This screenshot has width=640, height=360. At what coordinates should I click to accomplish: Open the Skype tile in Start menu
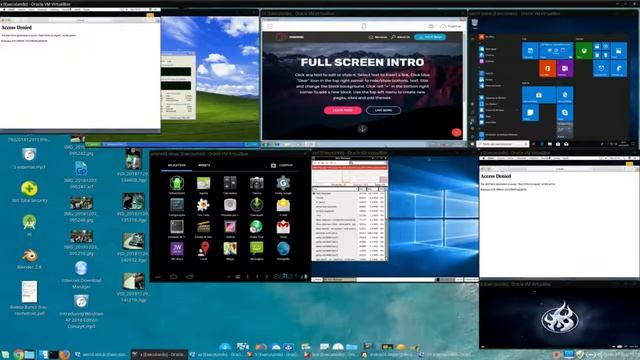tap(565, 112)
